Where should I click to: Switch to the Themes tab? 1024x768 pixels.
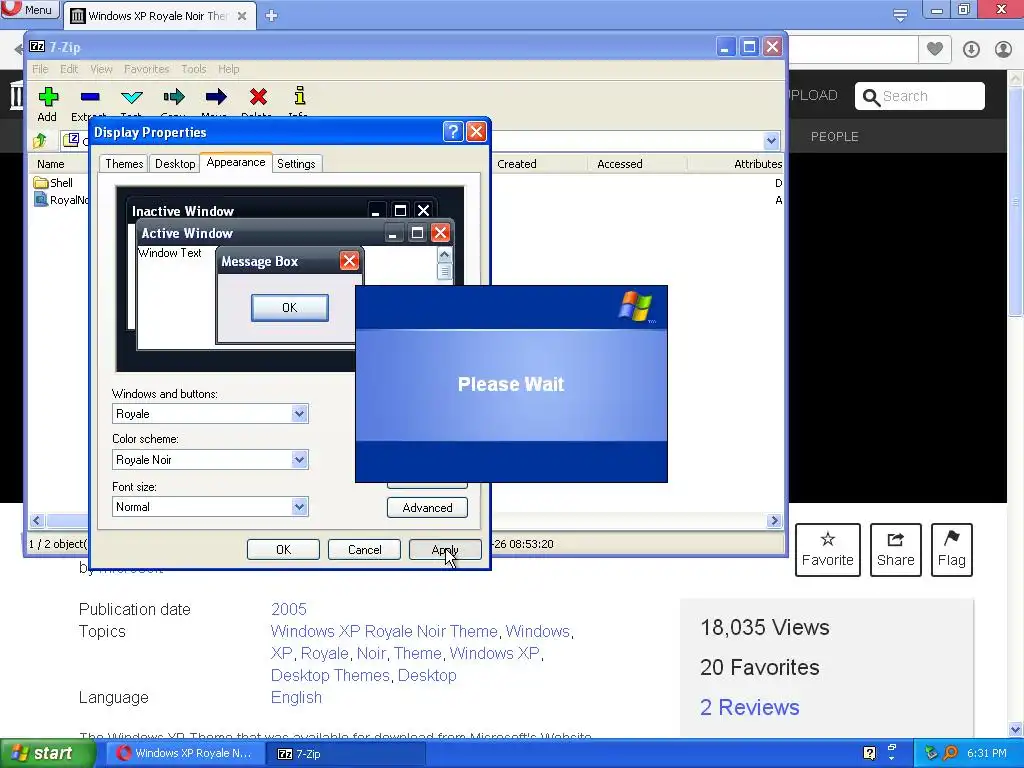pos(124,164)
